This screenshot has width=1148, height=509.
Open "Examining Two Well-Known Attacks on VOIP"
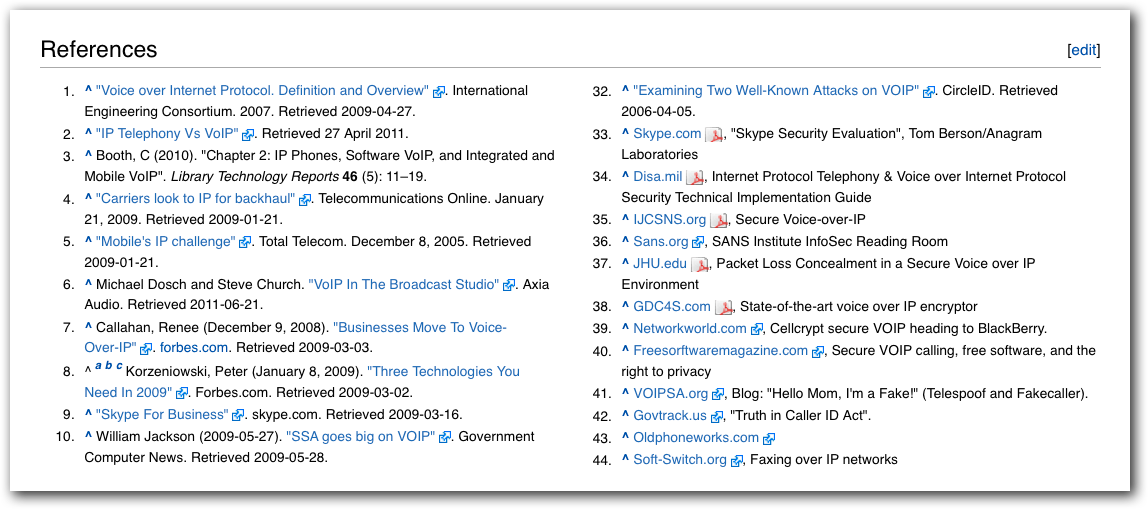click(x=775, y=91)
